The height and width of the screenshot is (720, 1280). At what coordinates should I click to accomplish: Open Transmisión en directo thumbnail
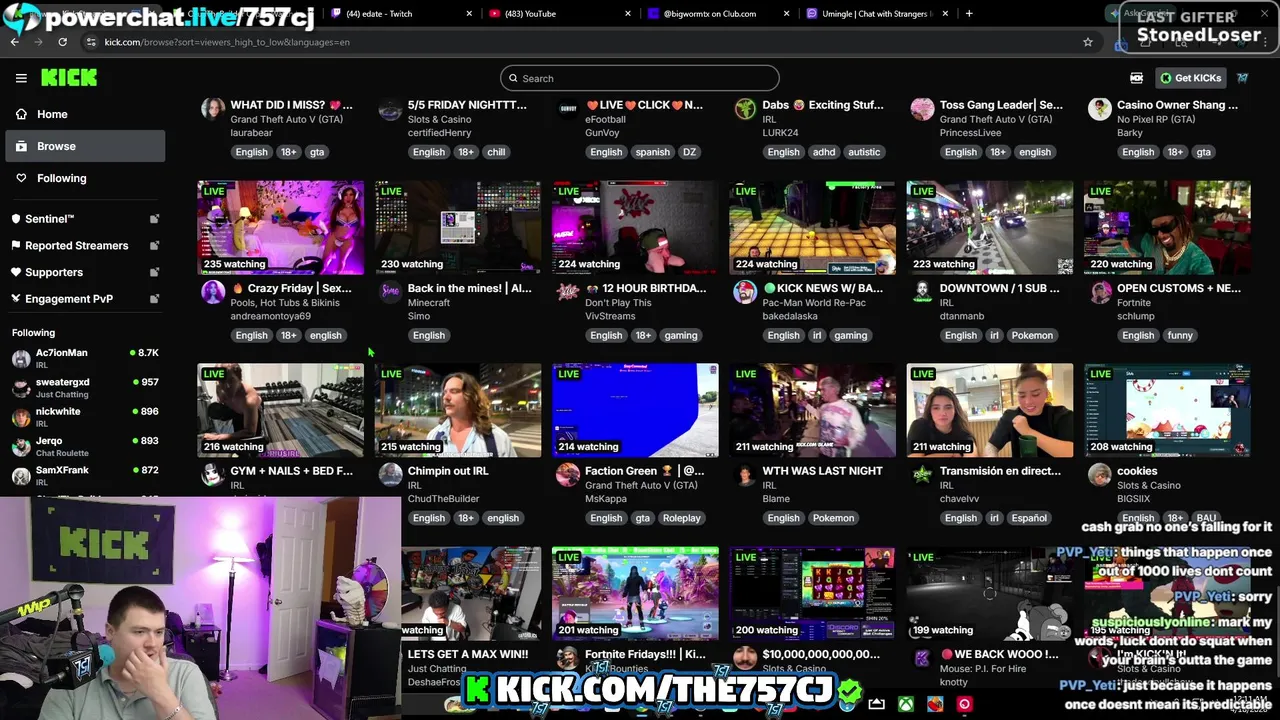[x=990, y=410]
